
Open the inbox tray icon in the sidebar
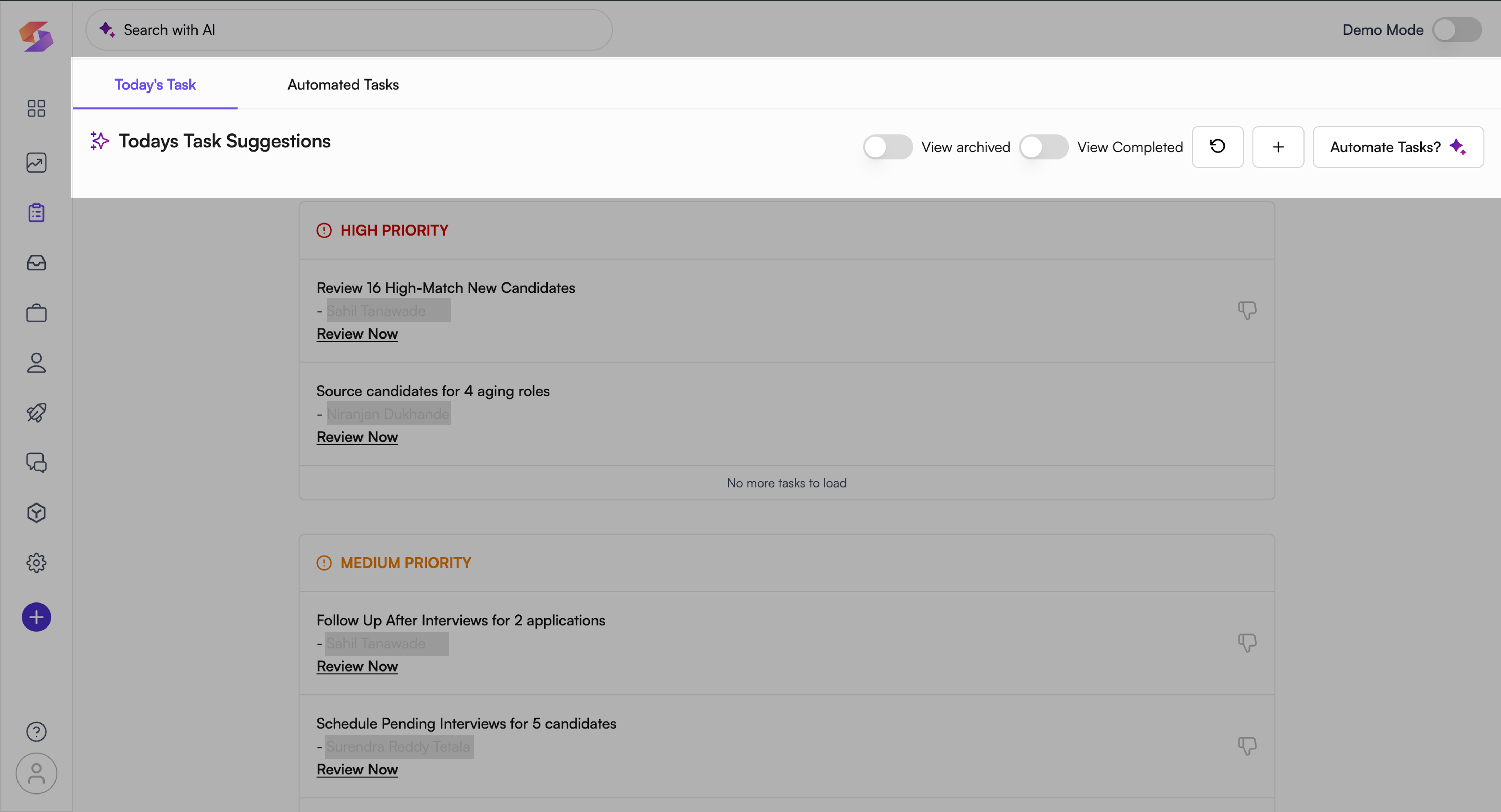pos(36,263)
